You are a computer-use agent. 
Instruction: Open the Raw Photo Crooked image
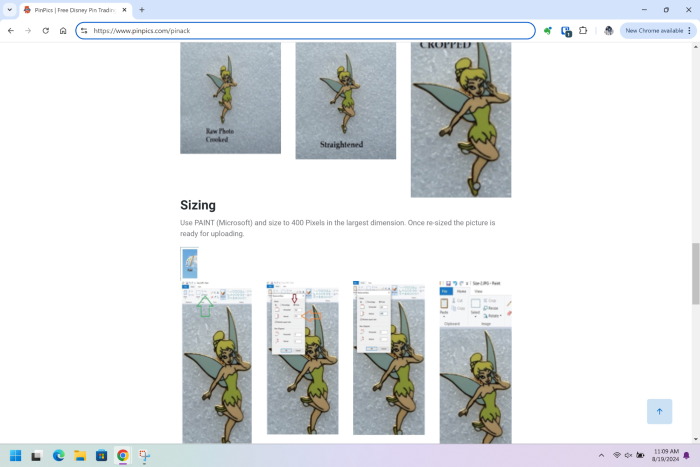230,98
